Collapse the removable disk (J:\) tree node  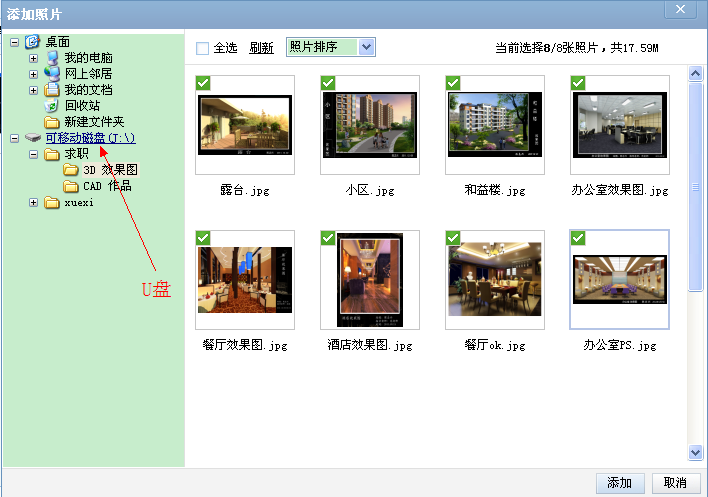(x=14, y=138)
